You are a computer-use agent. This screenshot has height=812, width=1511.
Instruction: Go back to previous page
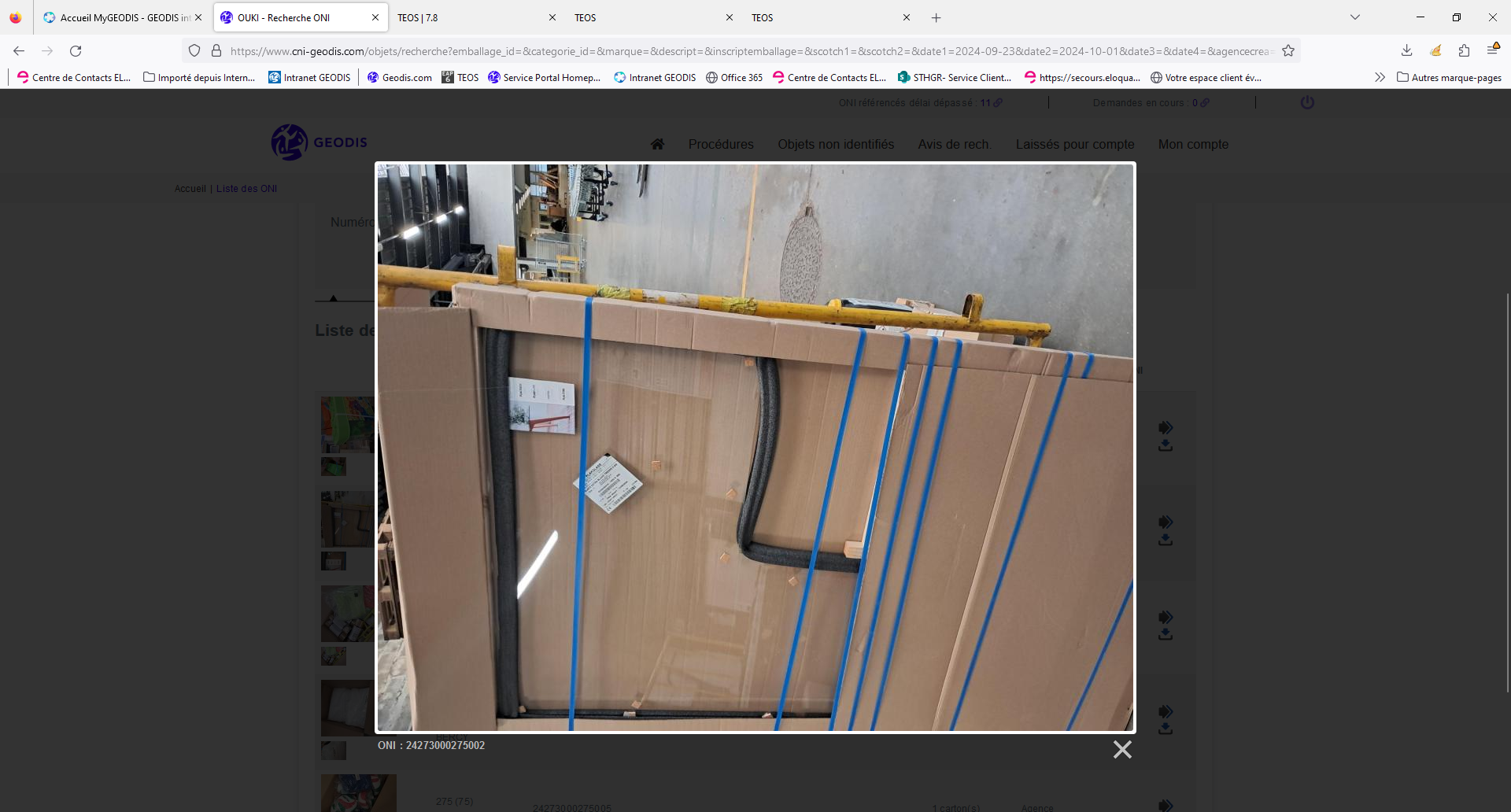[19, 51]
